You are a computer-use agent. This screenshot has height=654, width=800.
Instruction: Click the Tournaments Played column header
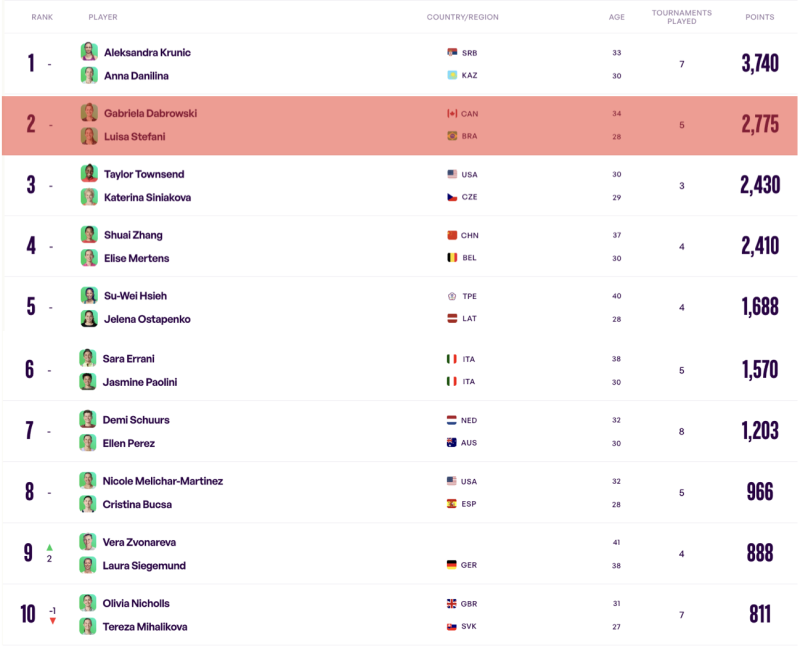click(x=681, y=17)
